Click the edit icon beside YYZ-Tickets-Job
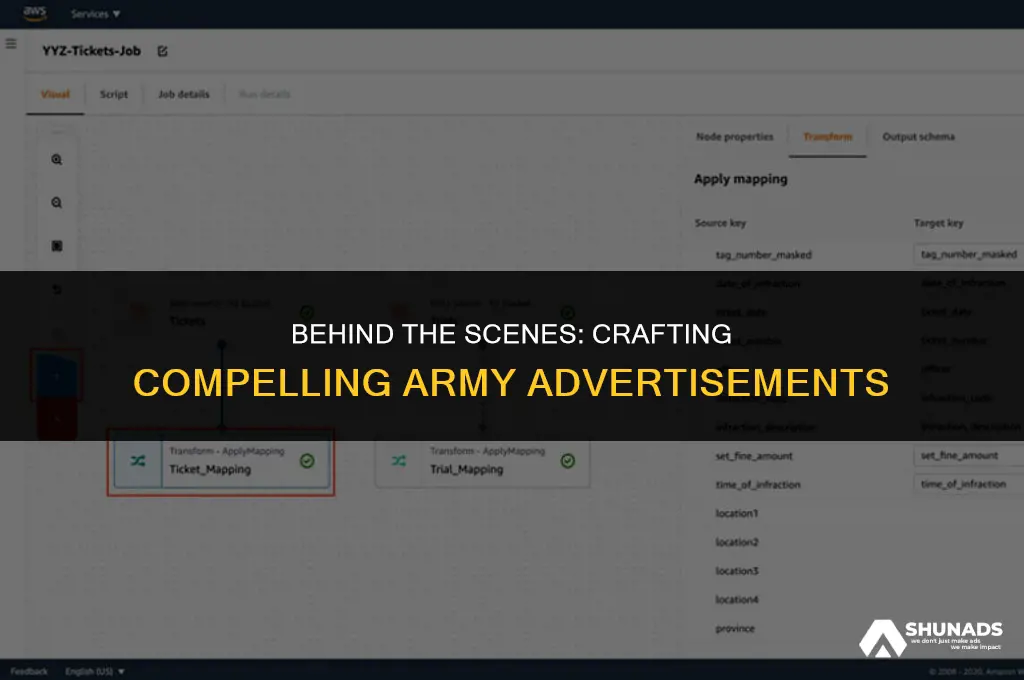 (x=163, y=51)
